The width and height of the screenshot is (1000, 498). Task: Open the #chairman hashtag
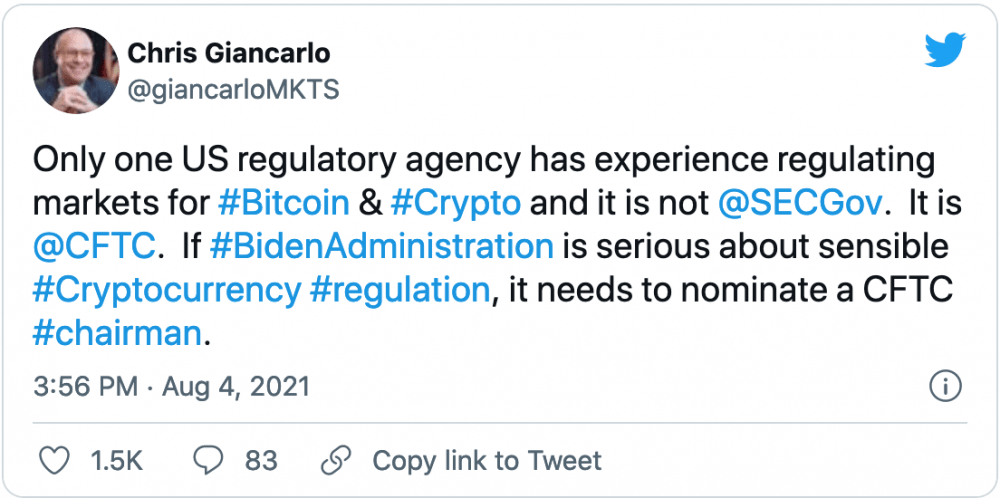tap(118, 333)
